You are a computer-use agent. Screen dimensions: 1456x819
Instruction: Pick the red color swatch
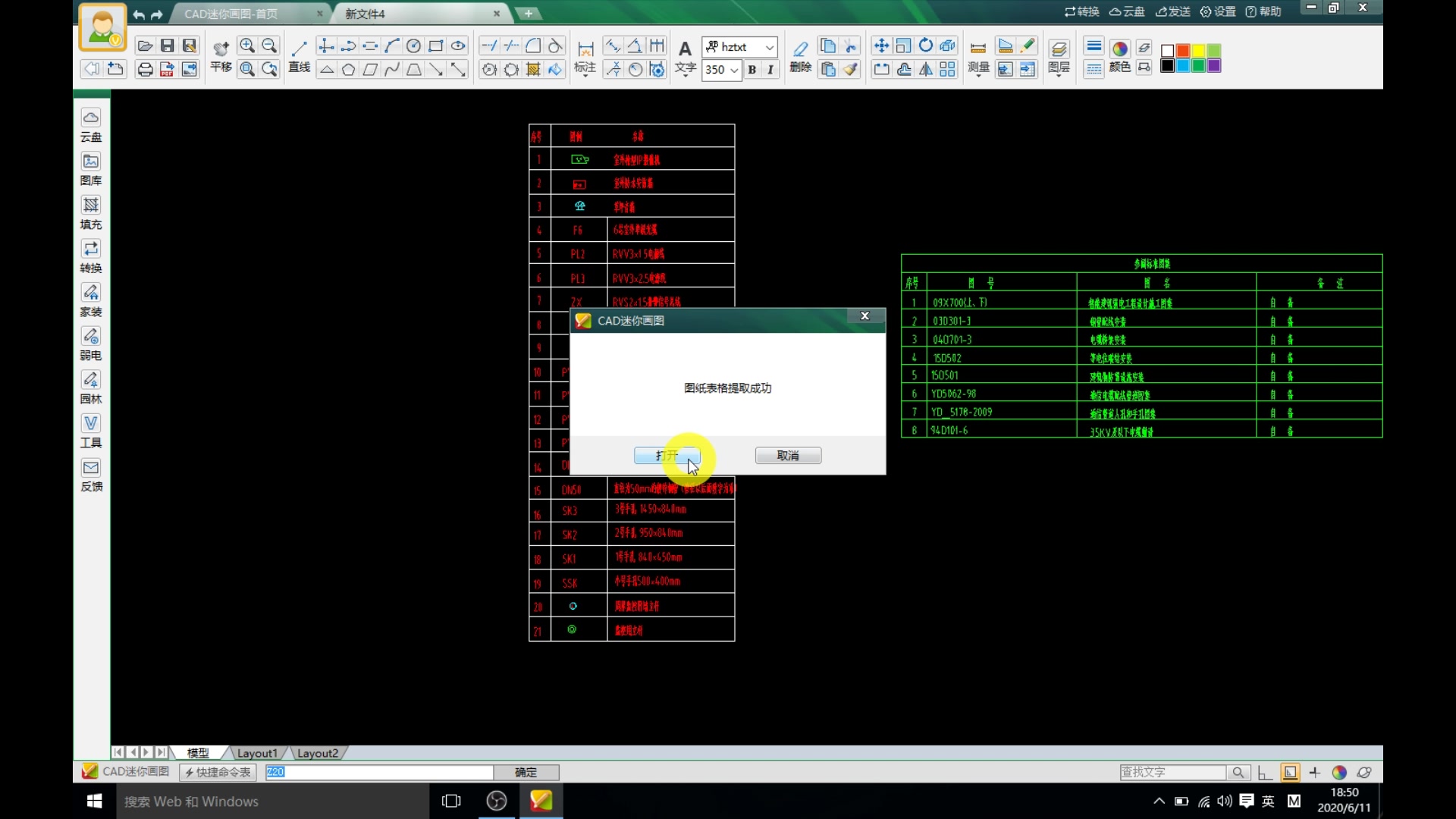click(1183, 51)
